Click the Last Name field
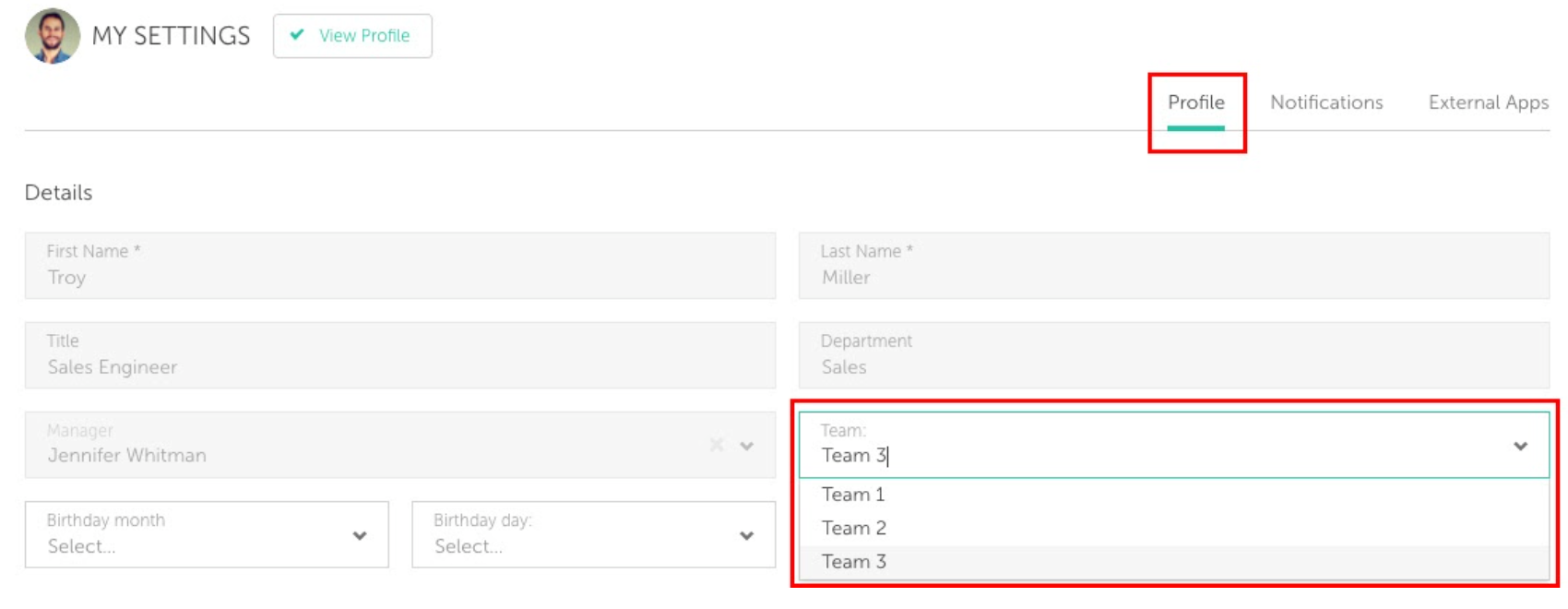 click(x=1173, y=266)
